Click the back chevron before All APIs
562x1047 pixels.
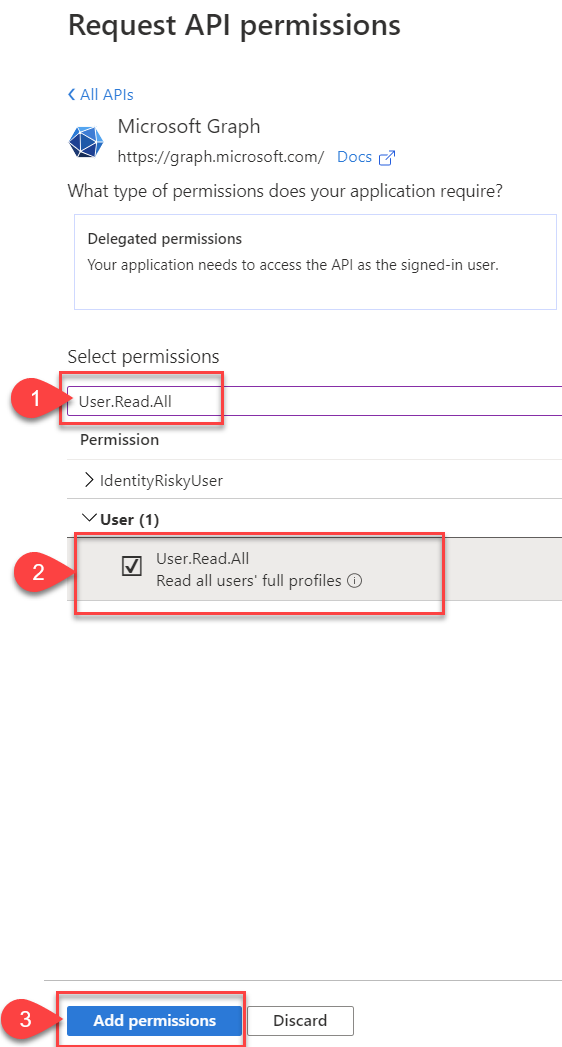point(71,95)
